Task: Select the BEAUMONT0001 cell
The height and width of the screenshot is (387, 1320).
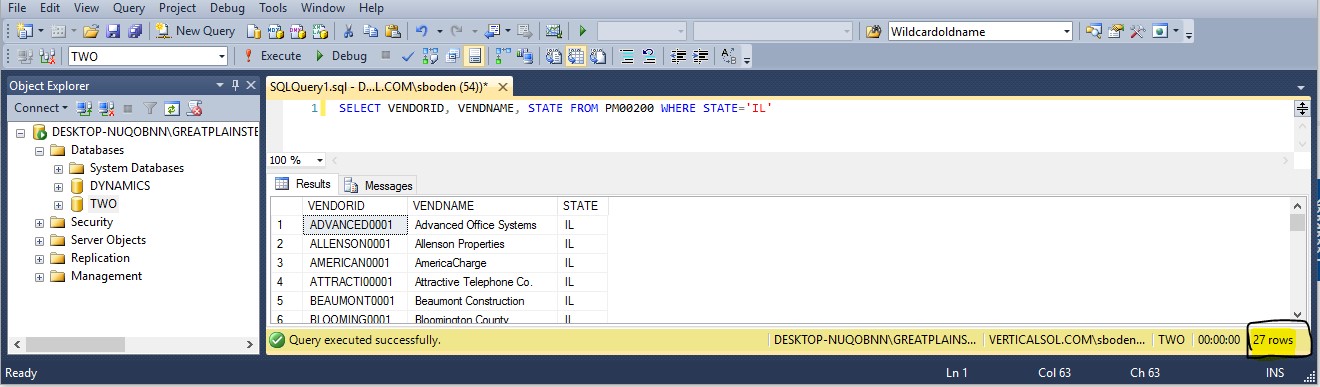Action: 356,301
